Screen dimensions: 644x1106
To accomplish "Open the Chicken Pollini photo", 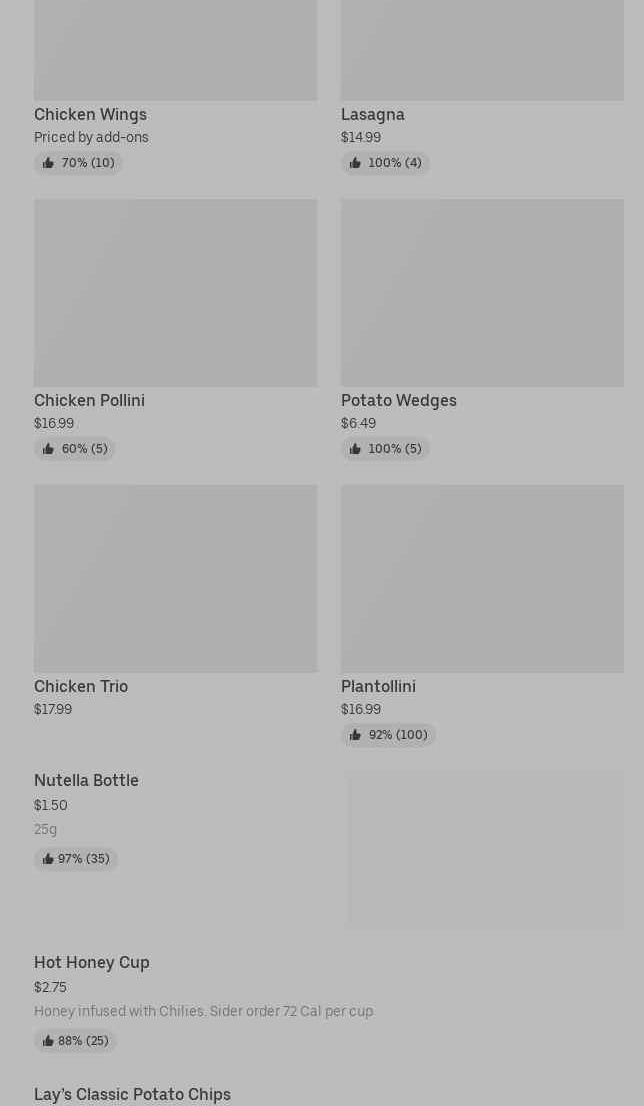I will click(175, 292).
